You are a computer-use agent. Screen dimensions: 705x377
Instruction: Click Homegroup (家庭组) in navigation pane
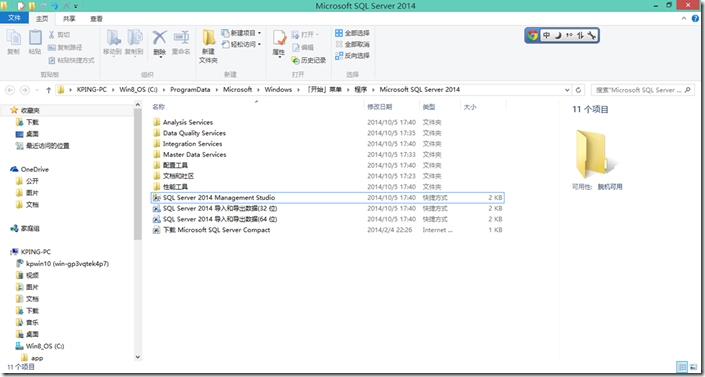pos(30,229)
